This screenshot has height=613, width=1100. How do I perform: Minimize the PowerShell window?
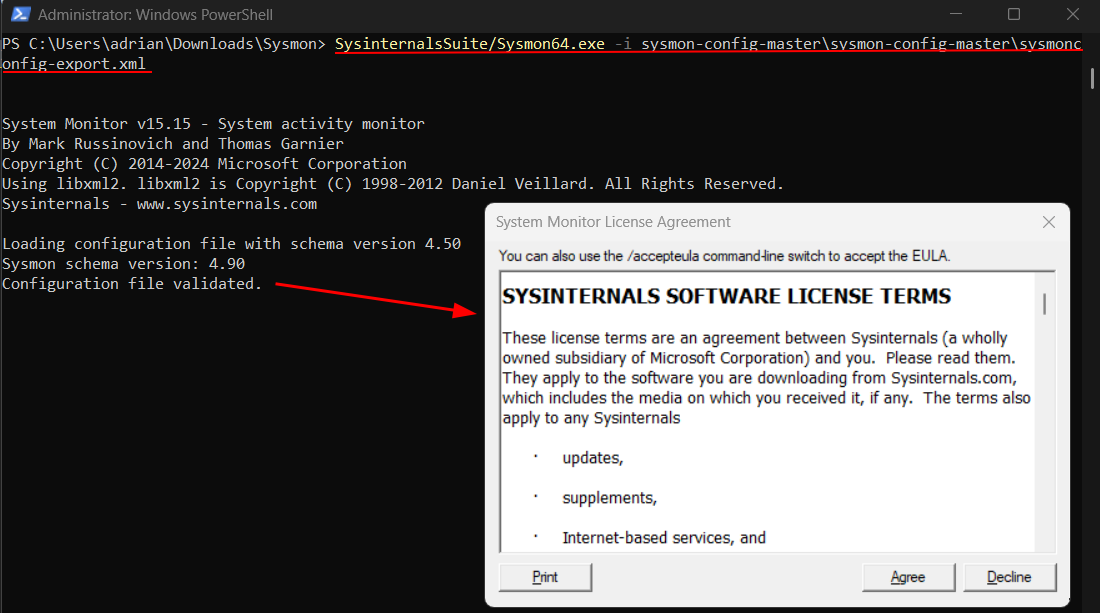coord(958,15)
